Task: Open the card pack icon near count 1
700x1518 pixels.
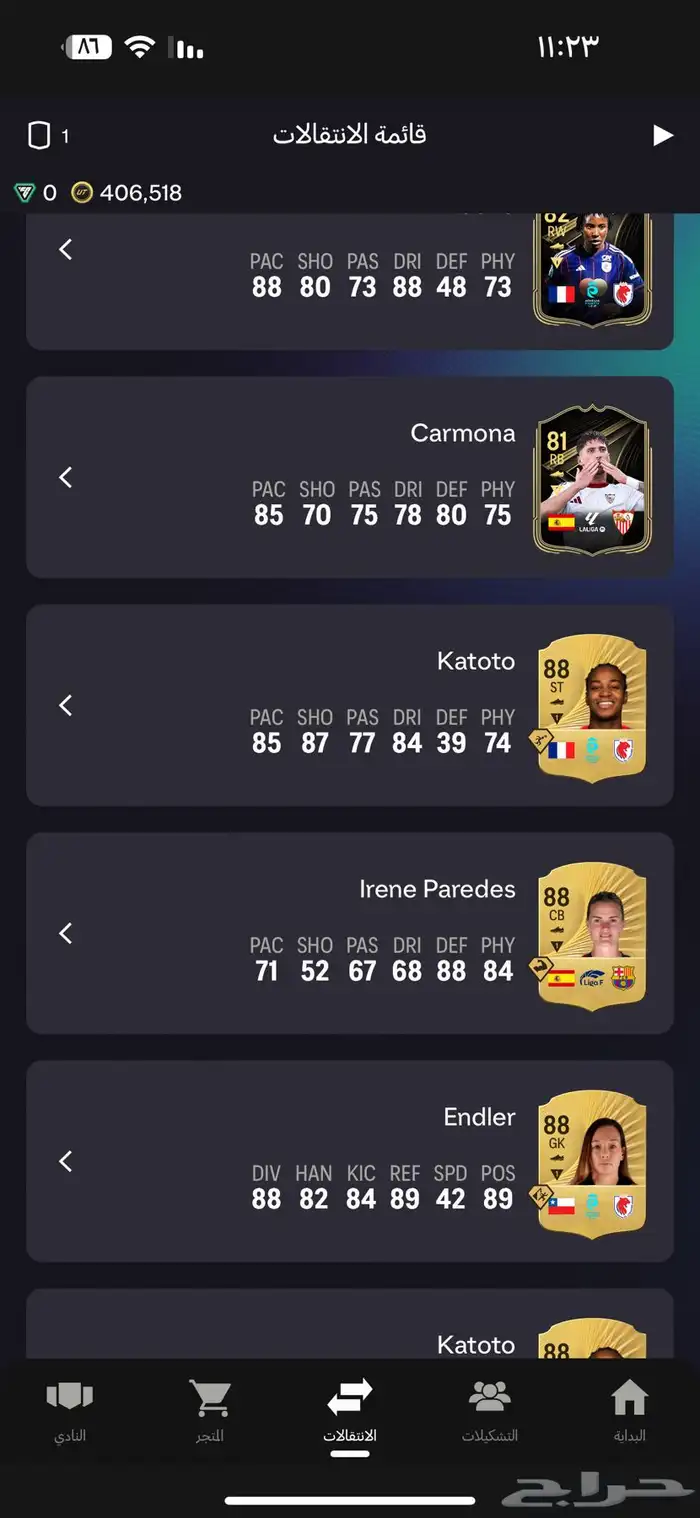Action: click(39, 135)
